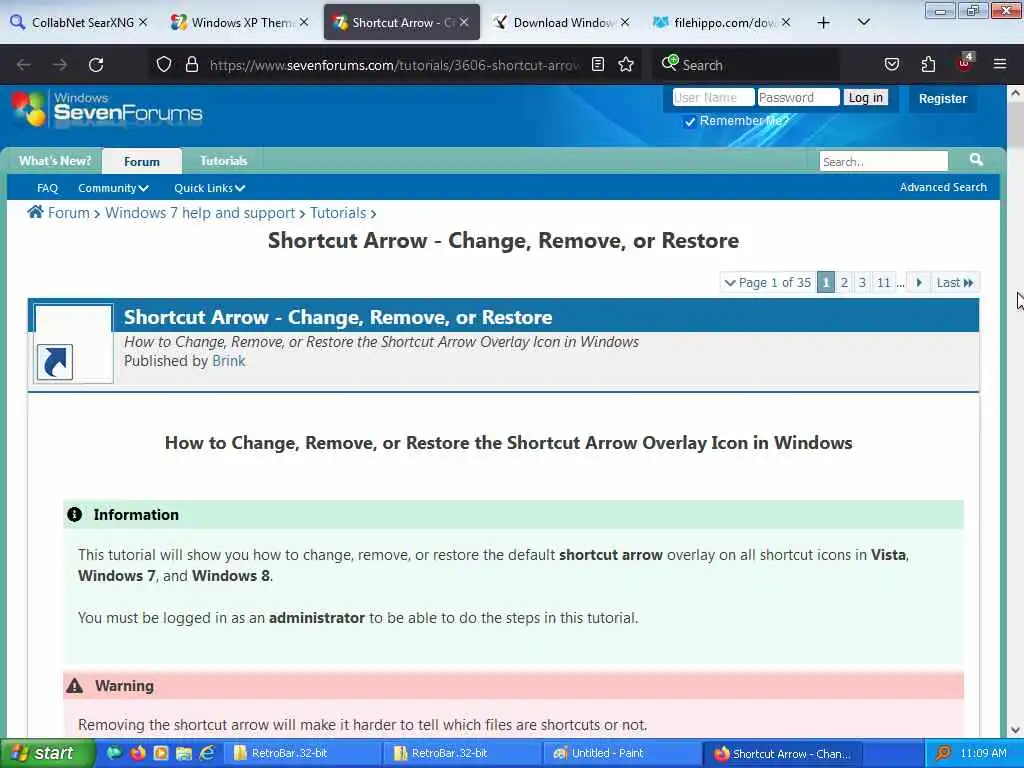Open the Extensions puzzle icon
The height and width of the screenshot is (768, 1024).
point(928,64)
